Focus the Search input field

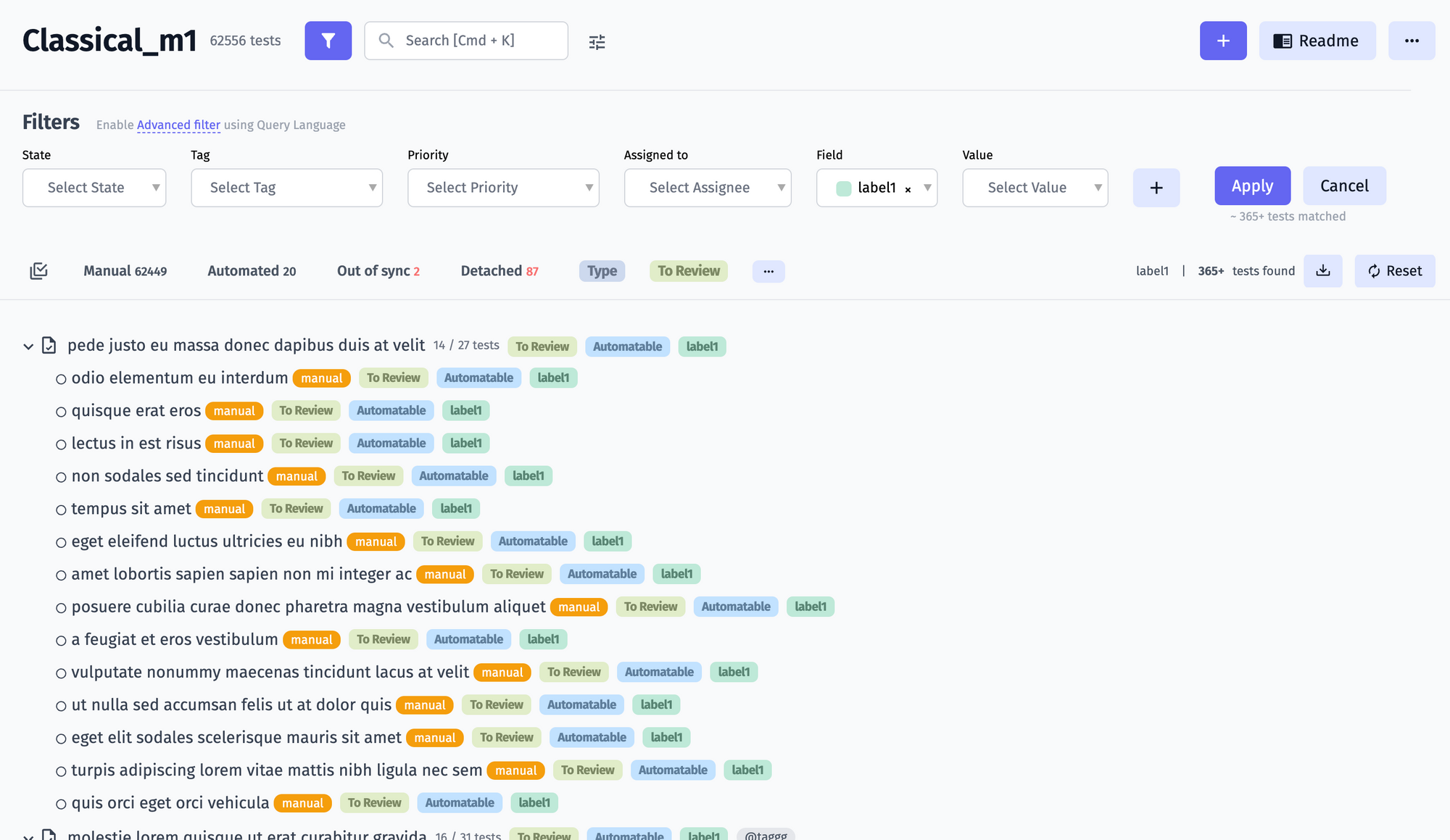tap(466, 41)
